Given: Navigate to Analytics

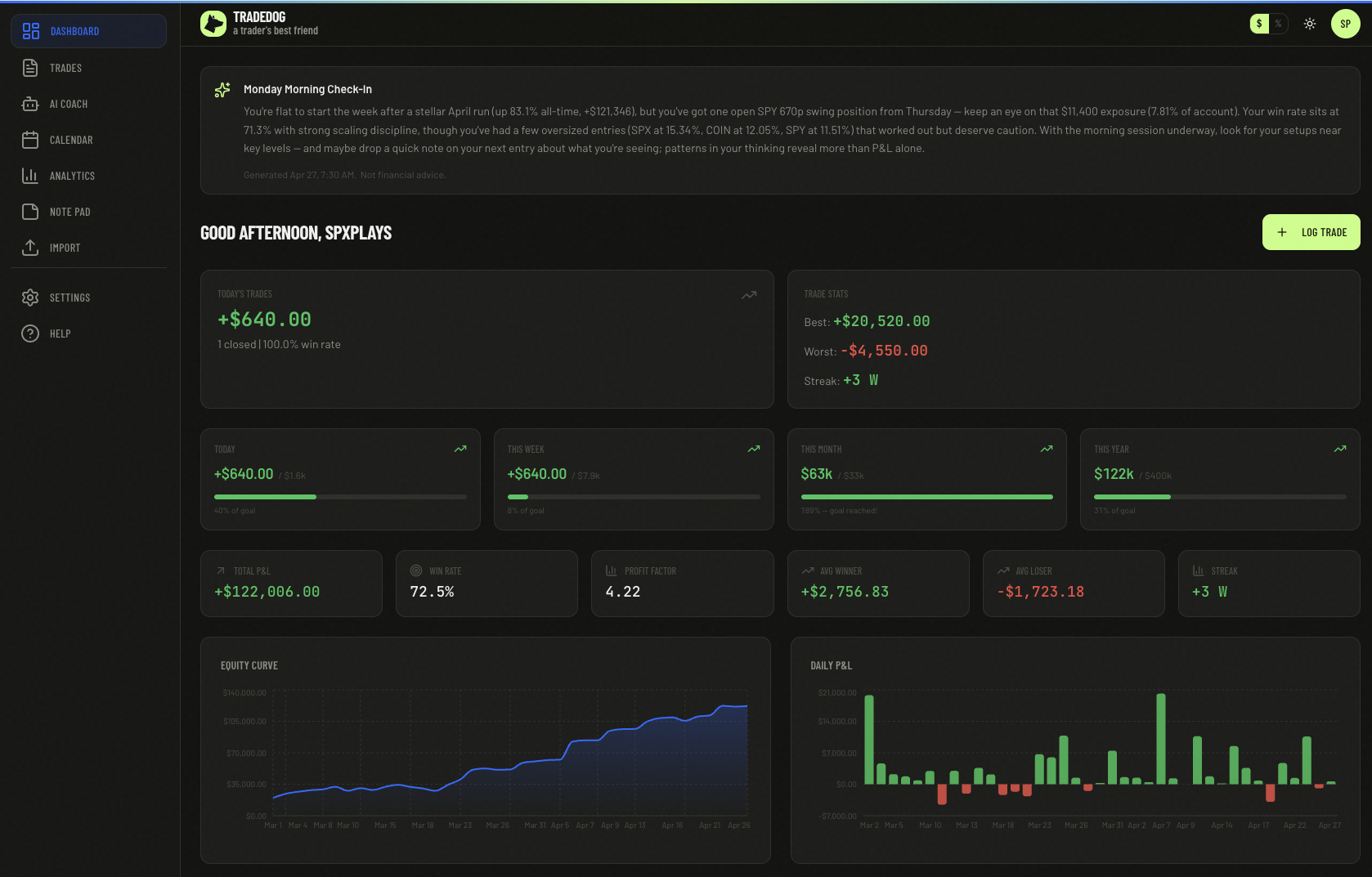Looking at the screenshot, I should [88, 176].
